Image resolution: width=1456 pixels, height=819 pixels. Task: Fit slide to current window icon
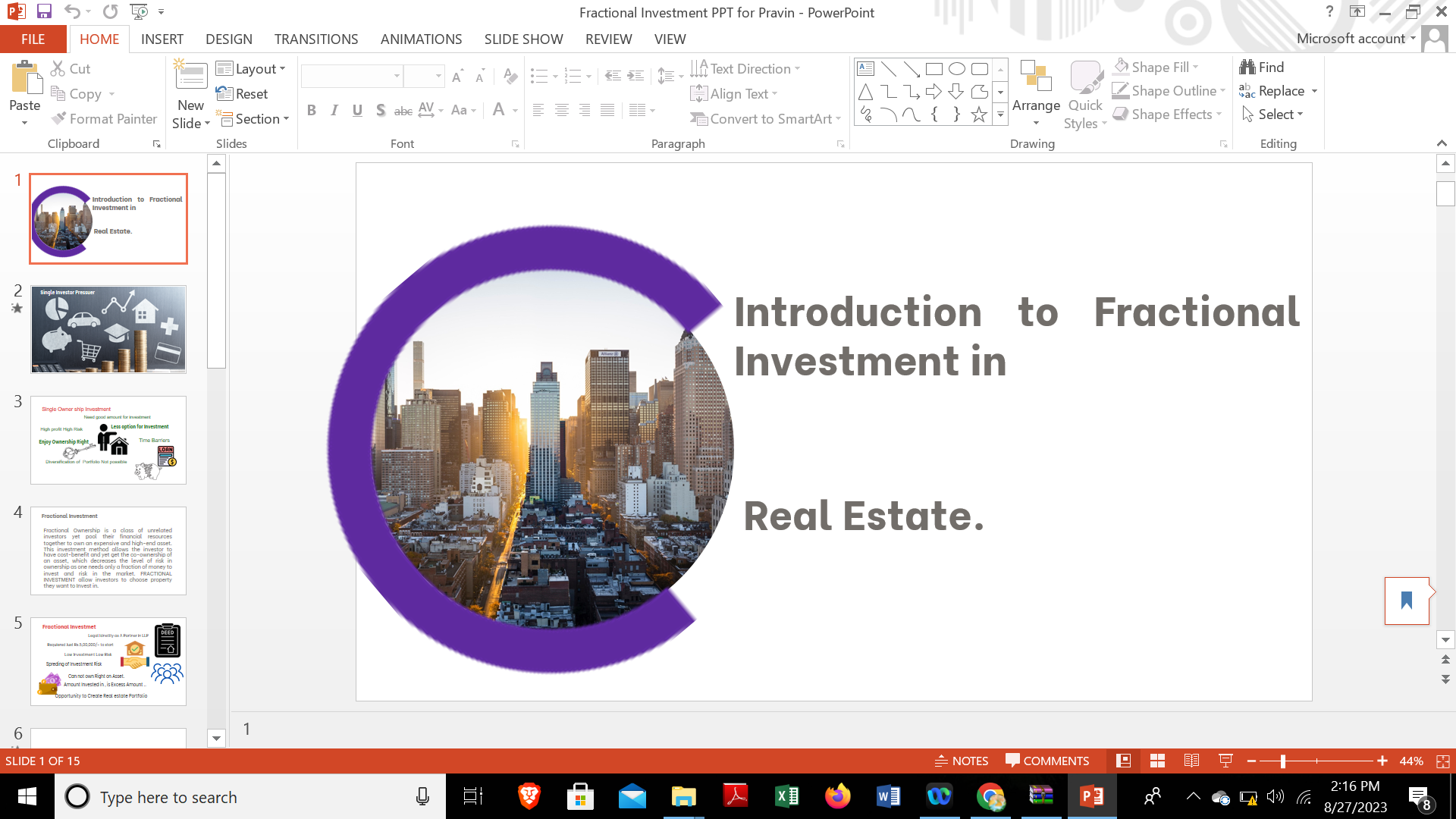1443,761
